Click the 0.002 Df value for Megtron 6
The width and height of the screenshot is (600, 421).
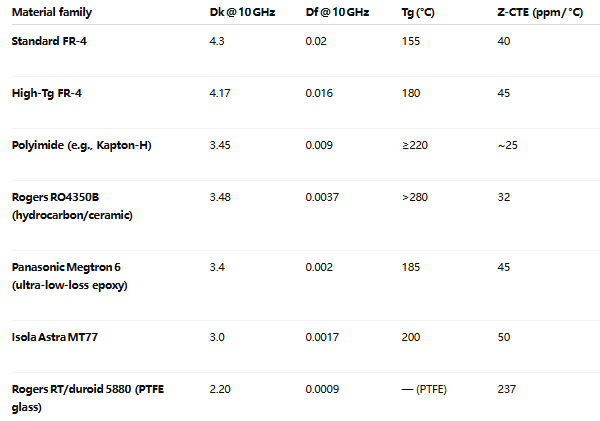click(x=319, y=268)
